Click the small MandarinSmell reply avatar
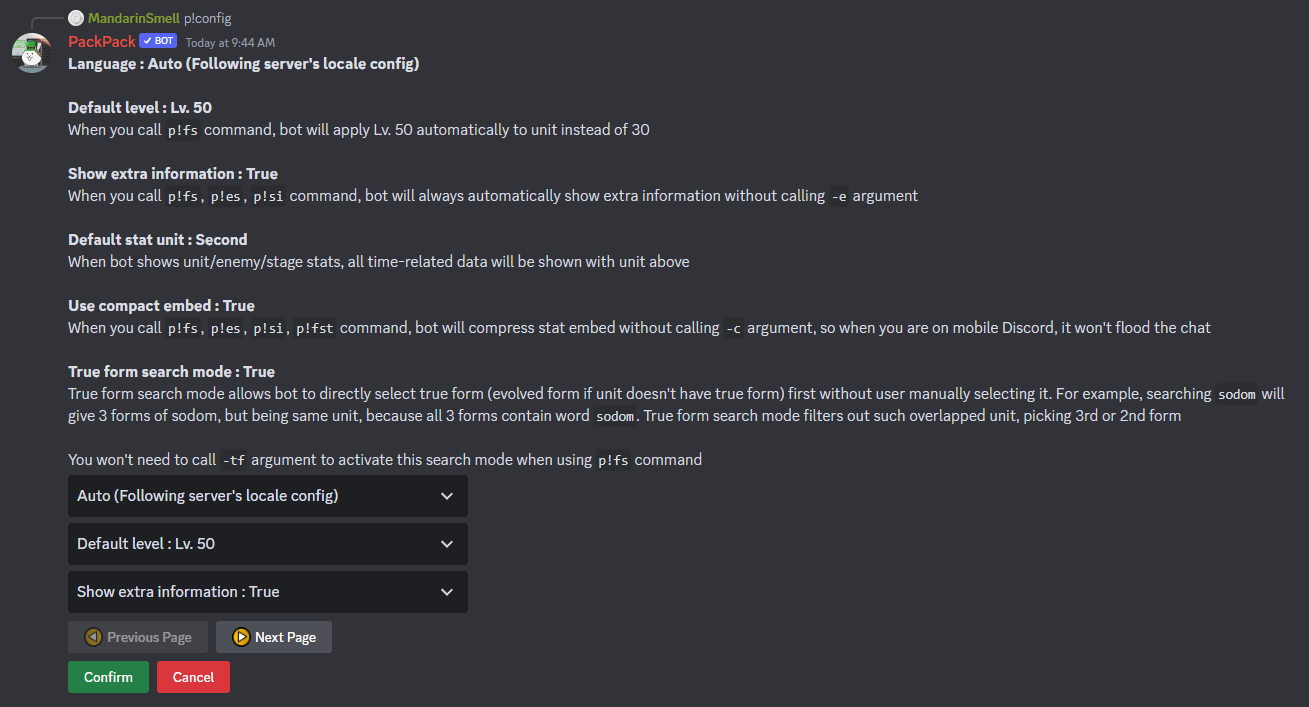The width and height of the screenshot is (1309, 707). [x=76, y=18]
